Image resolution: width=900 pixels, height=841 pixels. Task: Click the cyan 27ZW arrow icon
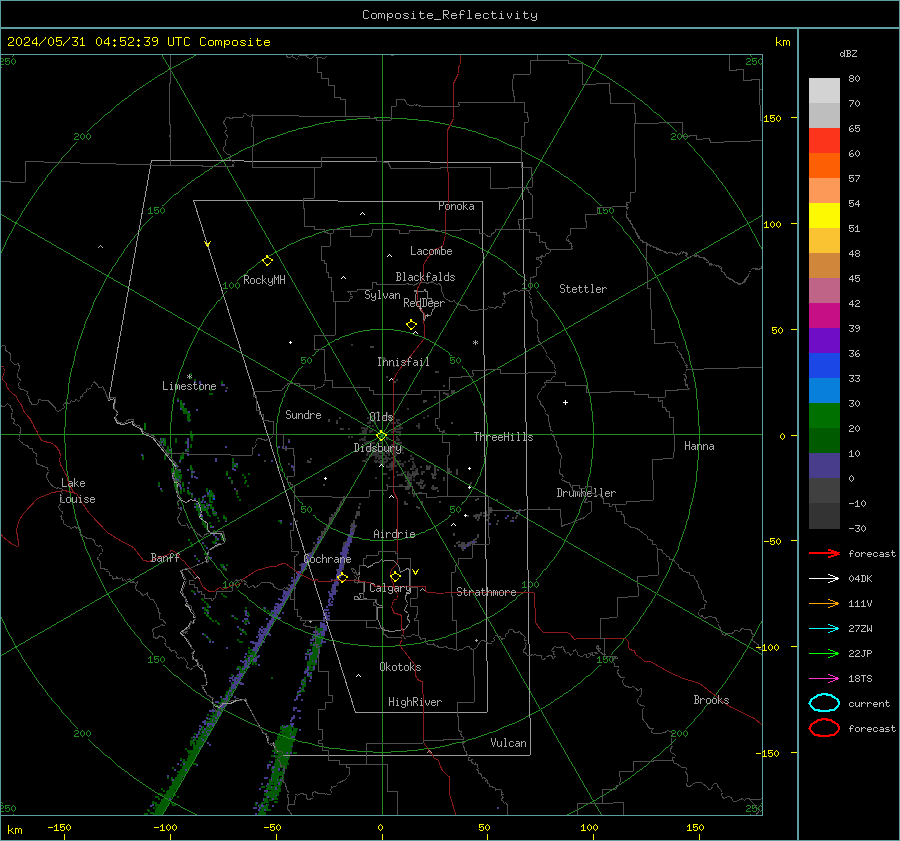pos(824,629)
